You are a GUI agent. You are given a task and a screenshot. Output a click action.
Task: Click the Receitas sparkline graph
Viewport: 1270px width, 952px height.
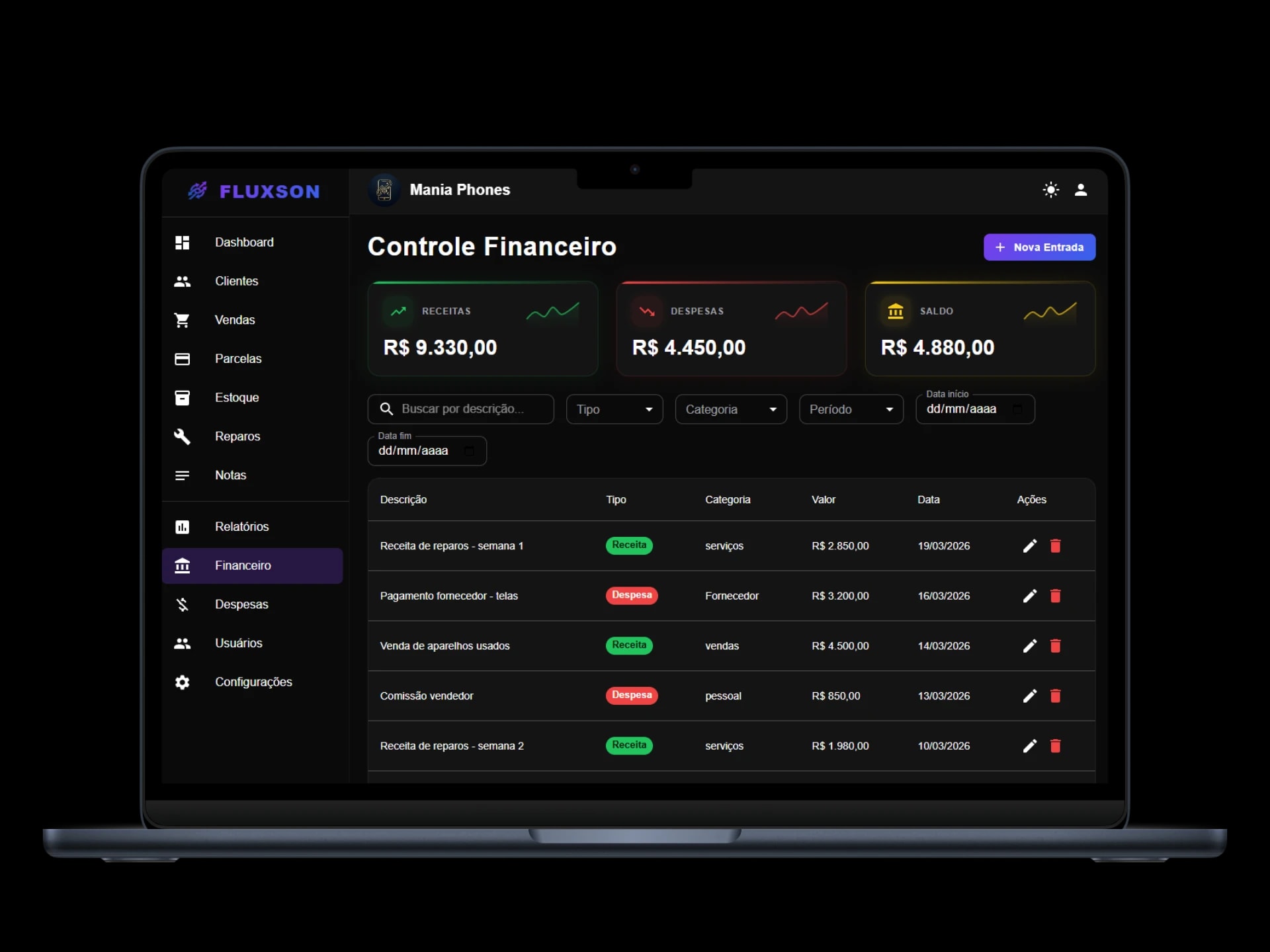(x=553, y=311)
